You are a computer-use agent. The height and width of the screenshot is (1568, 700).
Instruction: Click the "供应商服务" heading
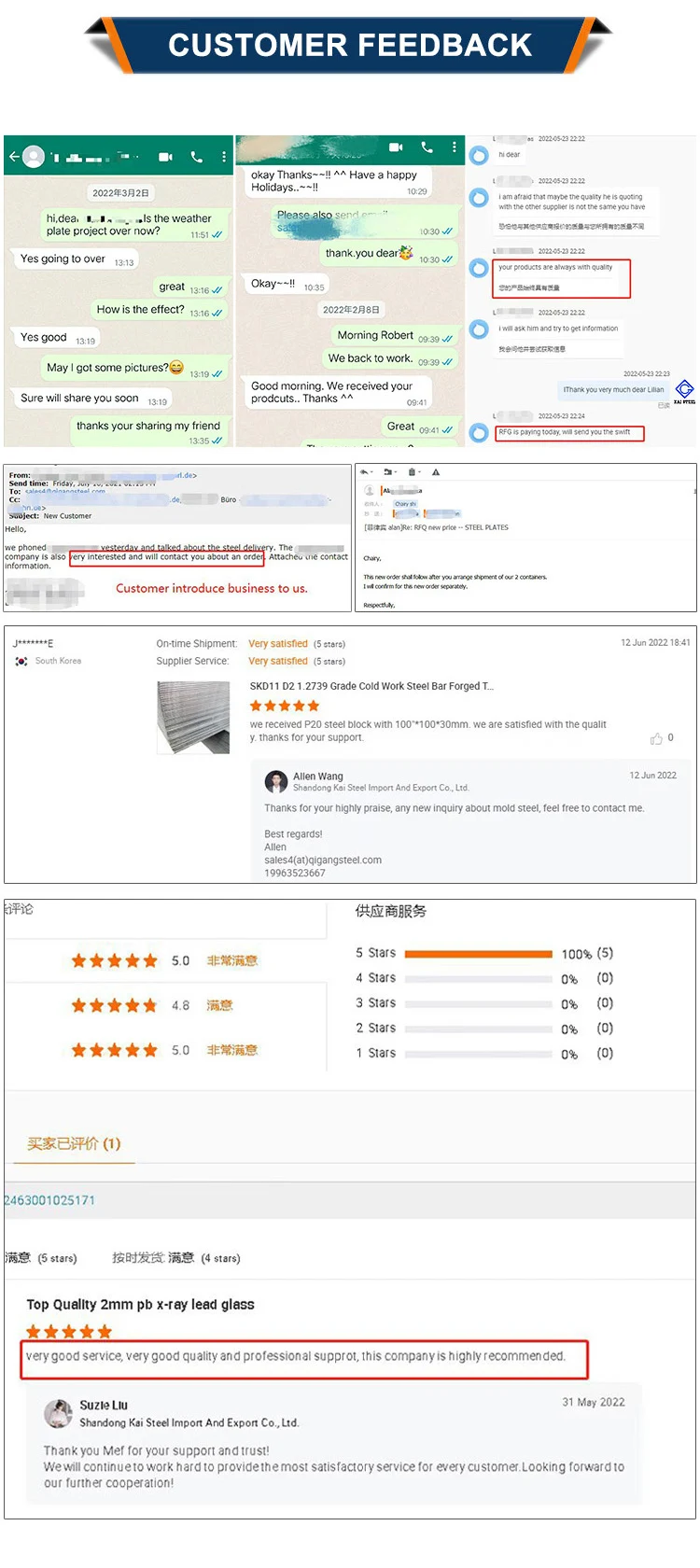point(390,911)
